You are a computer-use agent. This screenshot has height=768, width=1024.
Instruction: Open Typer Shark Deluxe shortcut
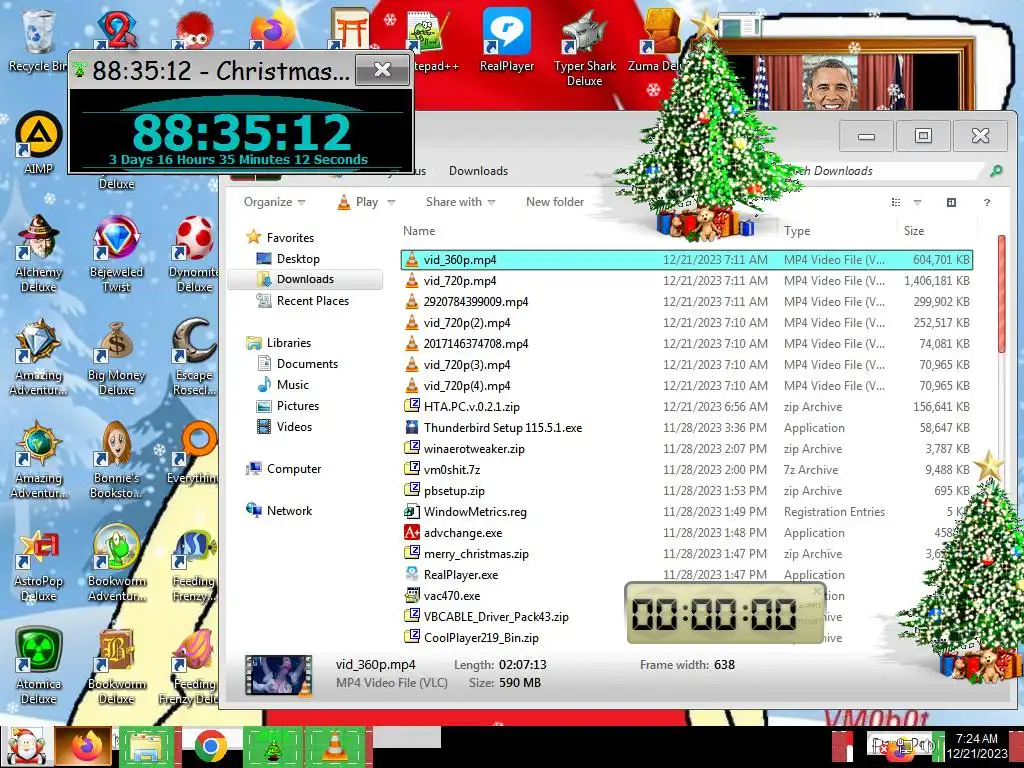(584, 47)
